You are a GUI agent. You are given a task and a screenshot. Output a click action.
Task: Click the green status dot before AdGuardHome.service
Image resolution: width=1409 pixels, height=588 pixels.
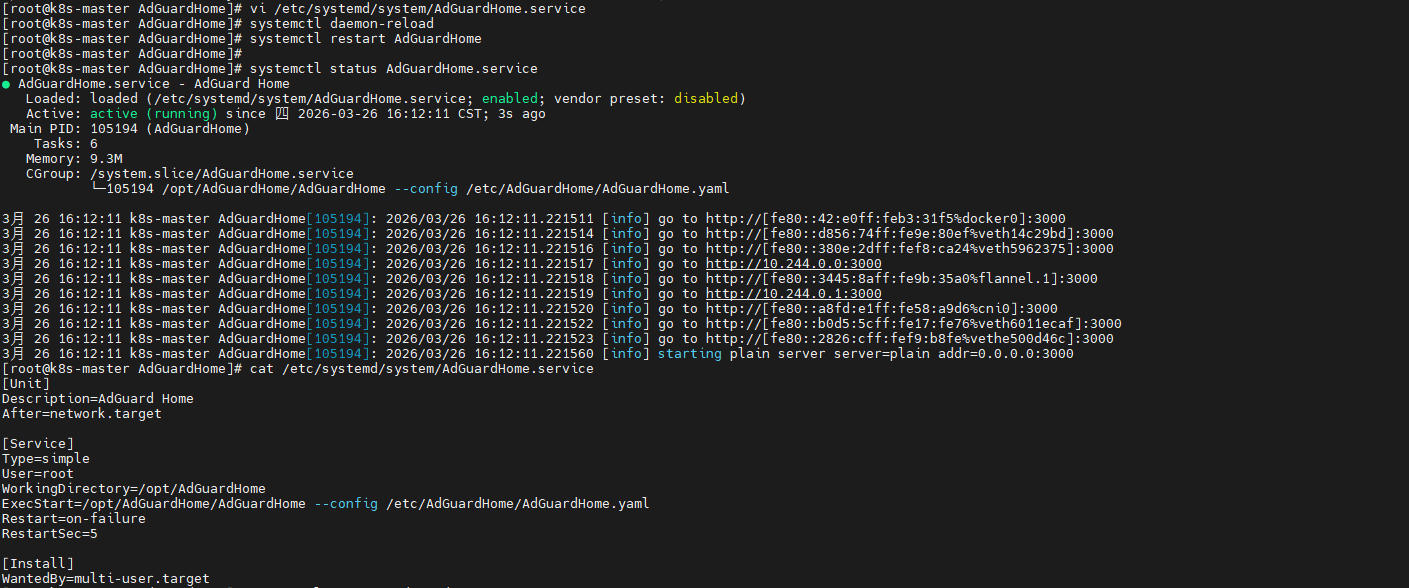[6, 84]
